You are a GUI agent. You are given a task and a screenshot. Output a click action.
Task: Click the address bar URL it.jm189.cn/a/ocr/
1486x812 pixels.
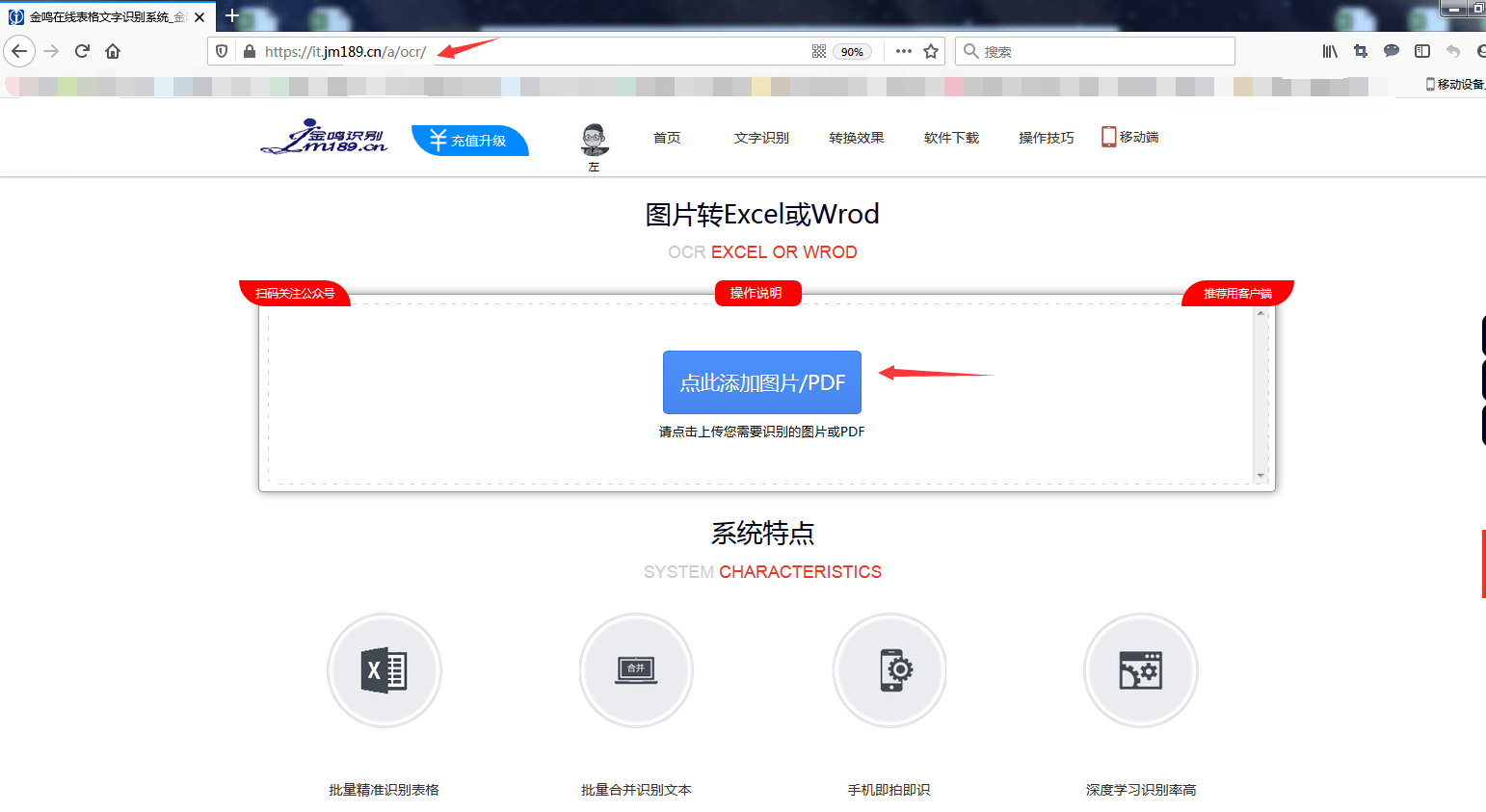tap(345, 52)
